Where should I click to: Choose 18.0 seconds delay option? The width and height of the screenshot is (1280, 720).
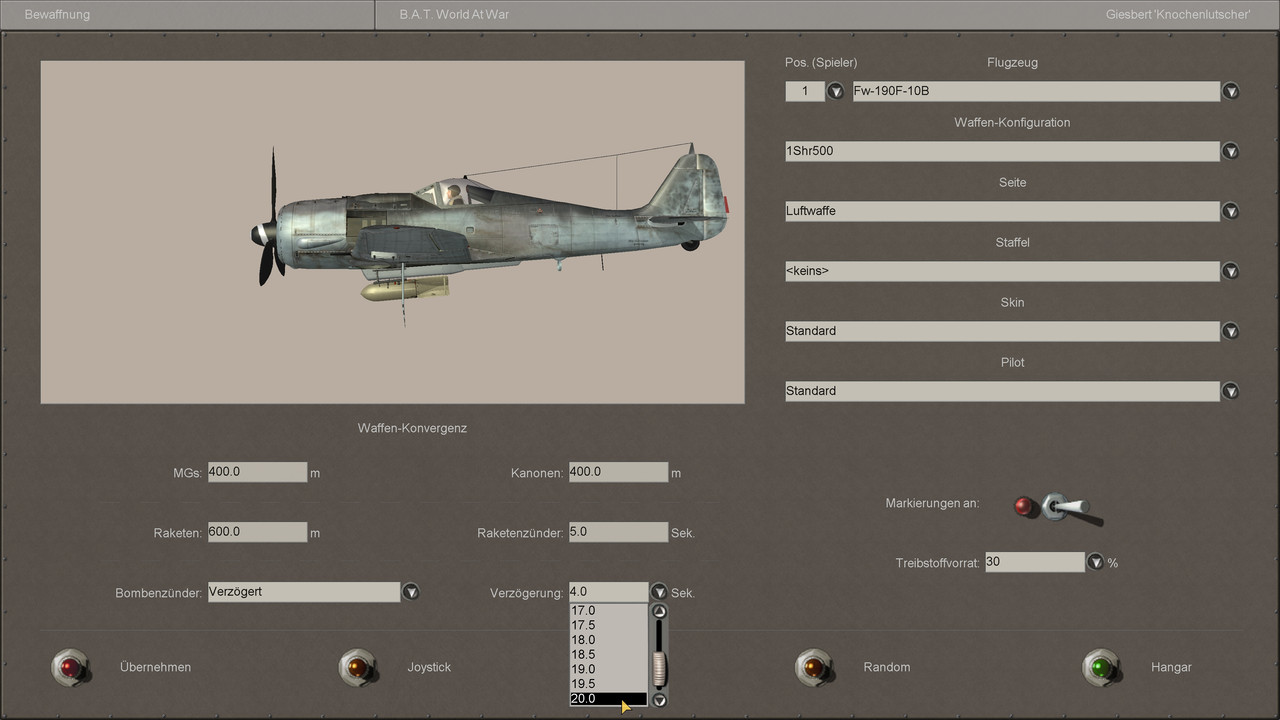click(609, 640)
